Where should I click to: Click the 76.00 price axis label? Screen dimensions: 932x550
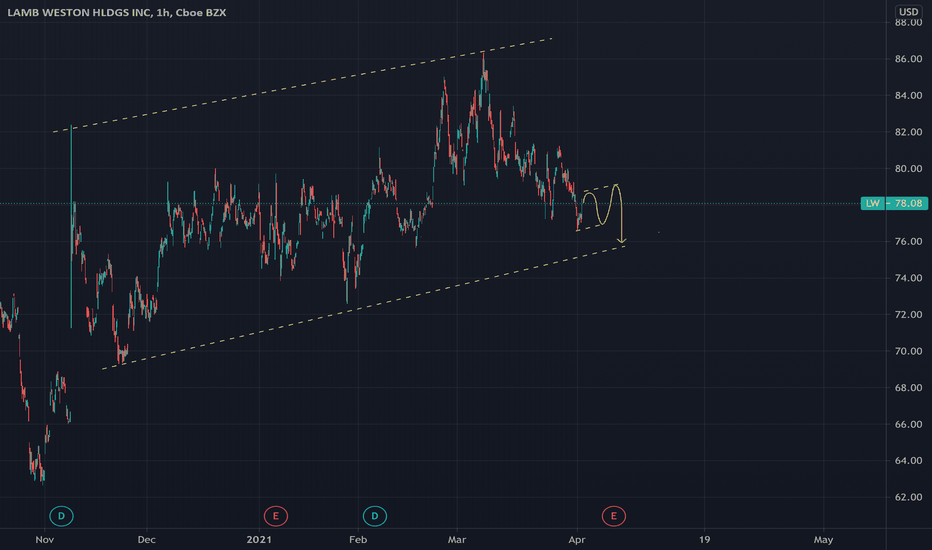click(x=908, y=241)
